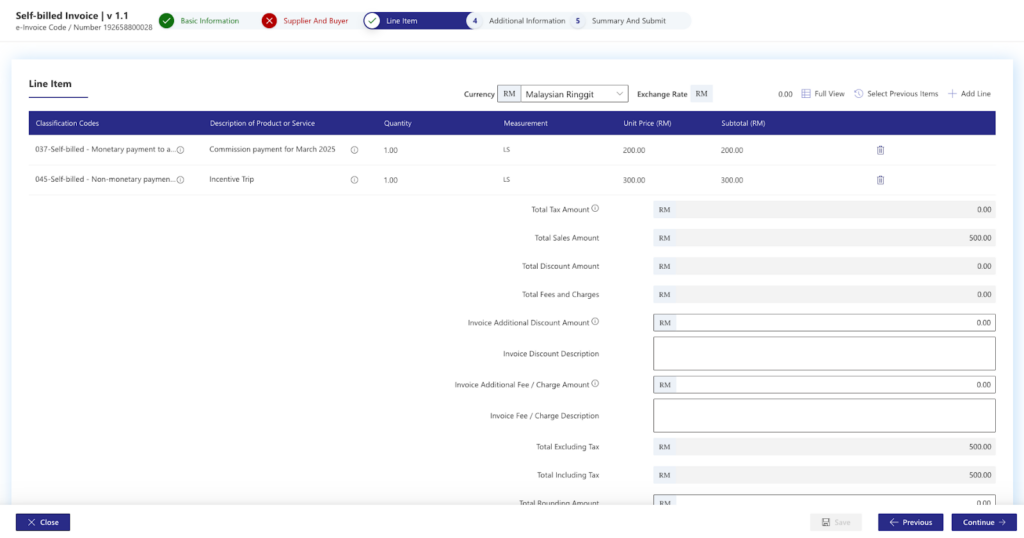Click info icon next to Total Tax Amount
This screenshot has height=538, width=1024.
click(x=595, y=209)
